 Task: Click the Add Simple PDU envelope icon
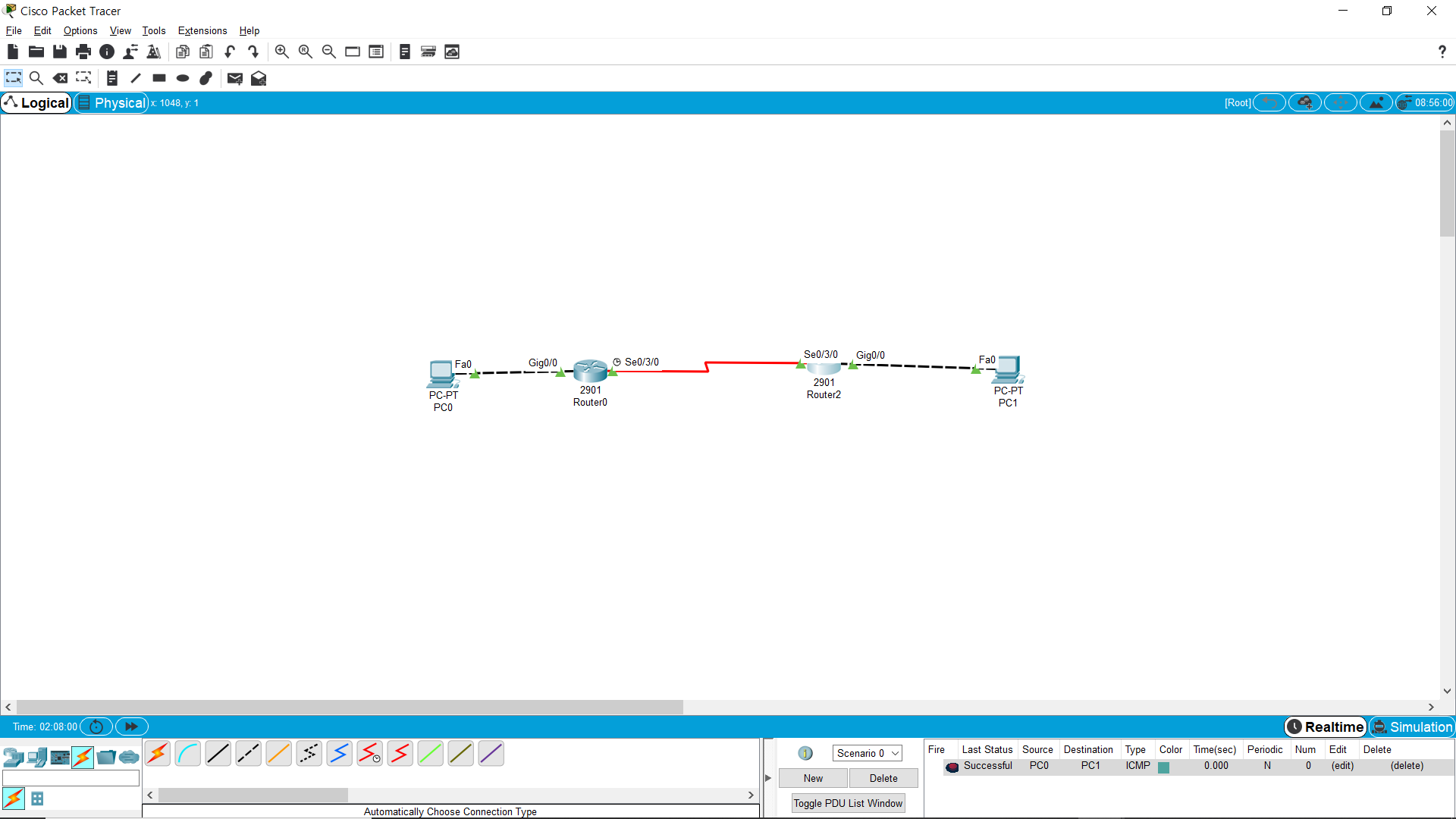pos(234,78)
